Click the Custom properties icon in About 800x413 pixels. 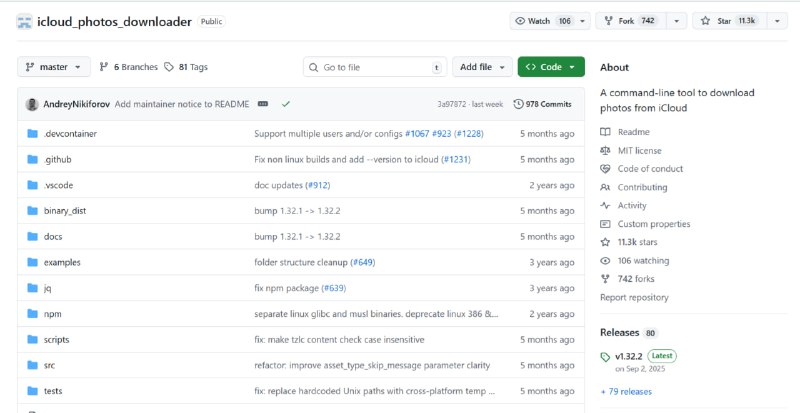[x=605, y=224]
